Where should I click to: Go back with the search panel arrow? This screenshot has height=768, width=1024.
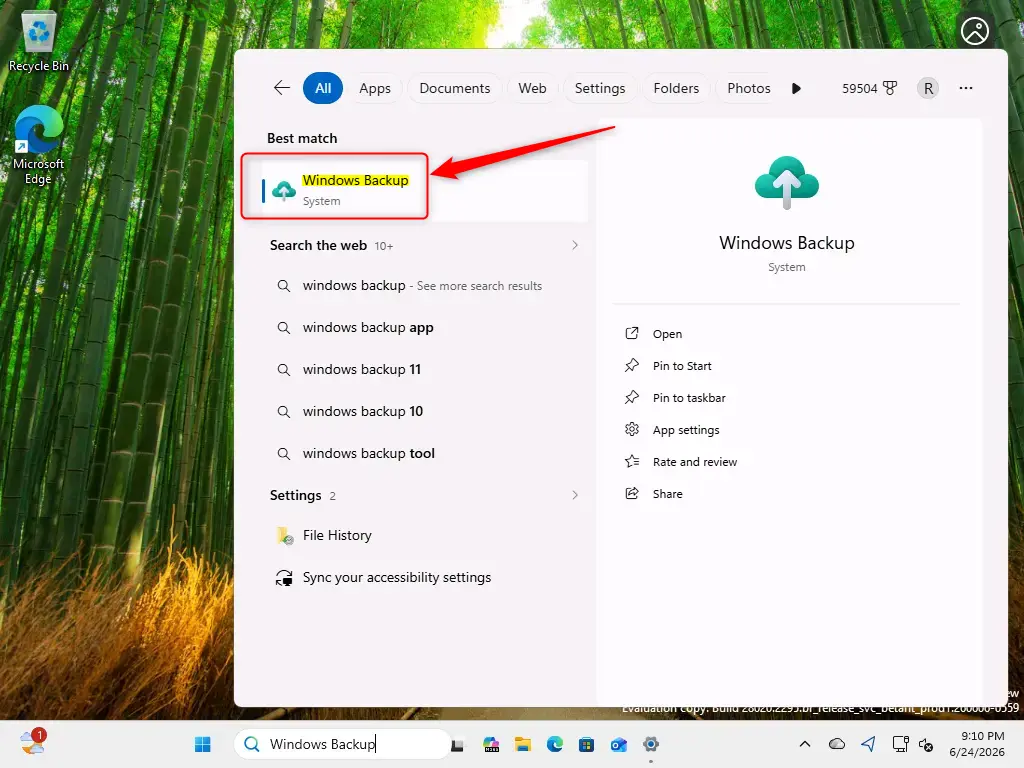pyautogui.click(x=281, y=88)
